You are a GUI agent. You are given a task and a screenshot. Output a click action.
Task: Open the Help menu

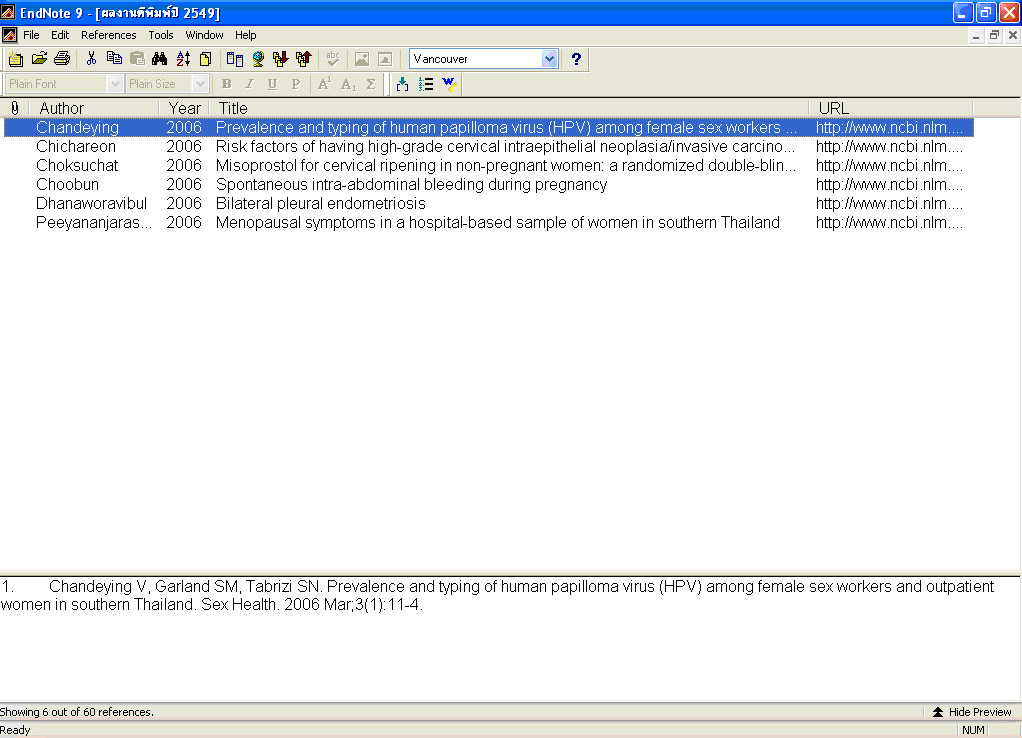click(x=246, y=35)
